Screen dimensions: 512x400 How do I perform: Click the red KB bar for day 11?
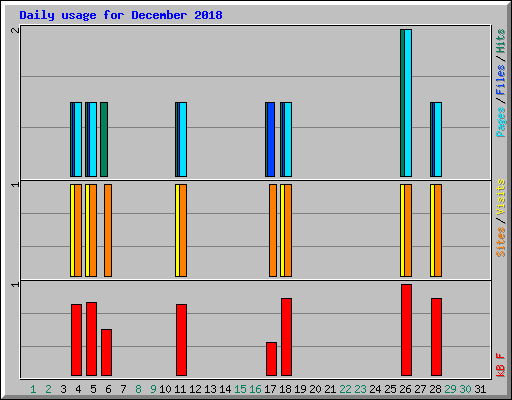pos(181,340)
